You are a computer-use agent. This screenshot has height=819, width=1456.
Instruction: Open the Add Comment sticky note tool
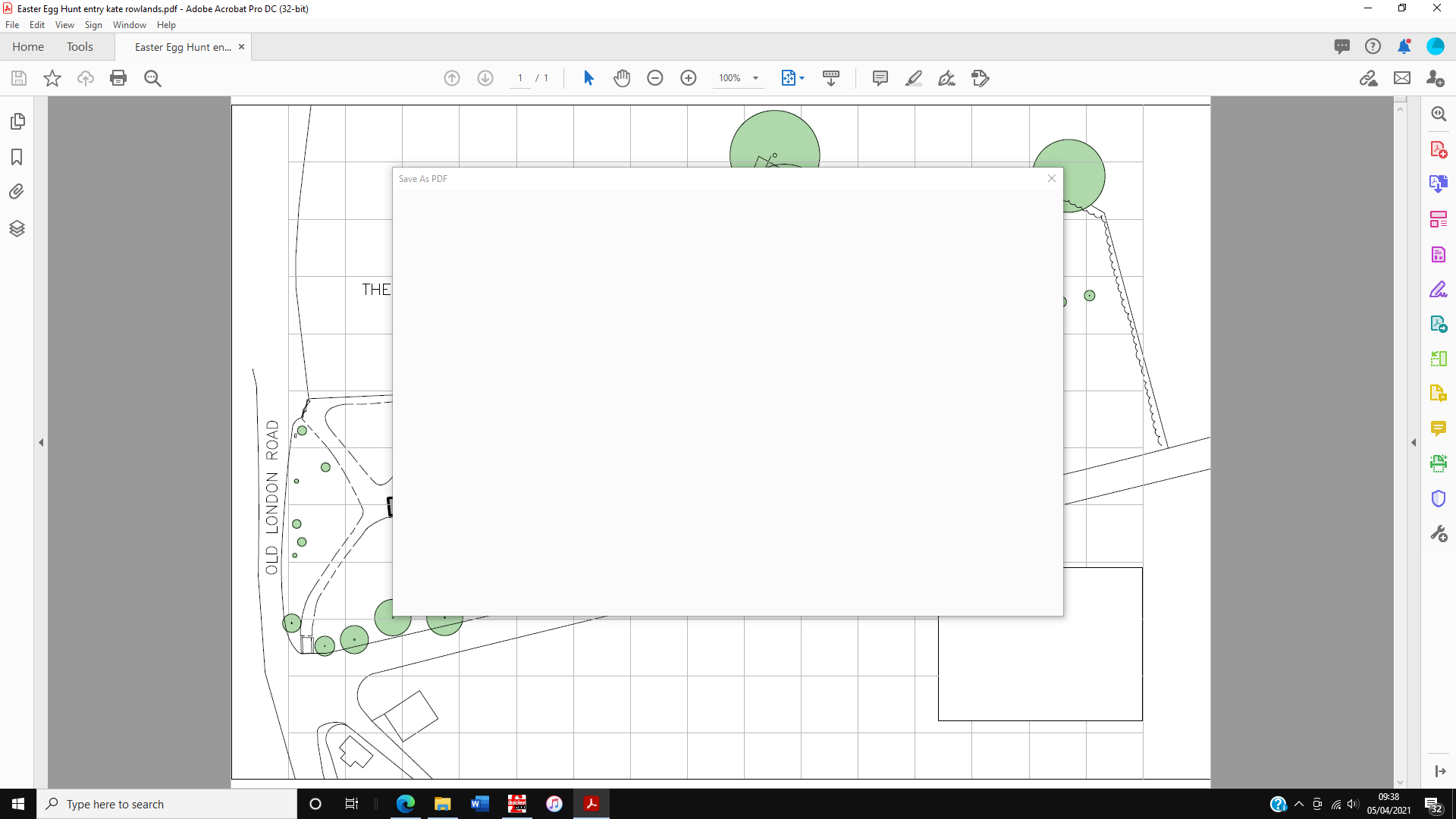click(x=880, y=78)
